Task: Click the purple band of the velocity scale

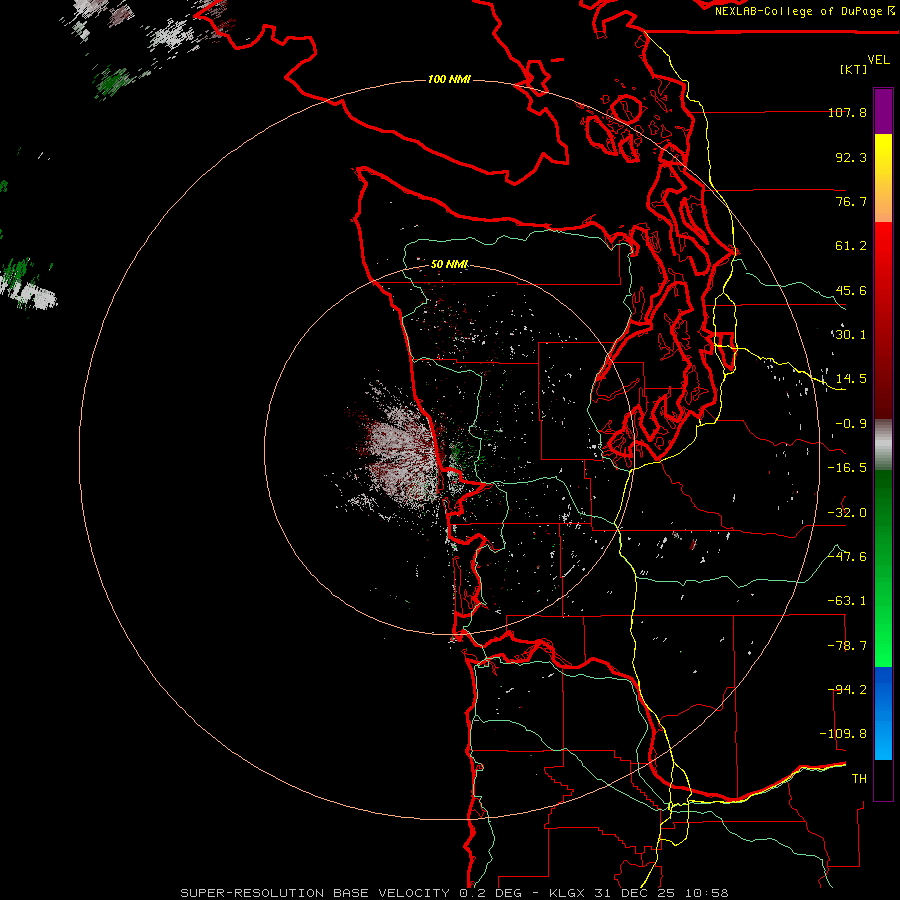Action: tap(883, 111)
